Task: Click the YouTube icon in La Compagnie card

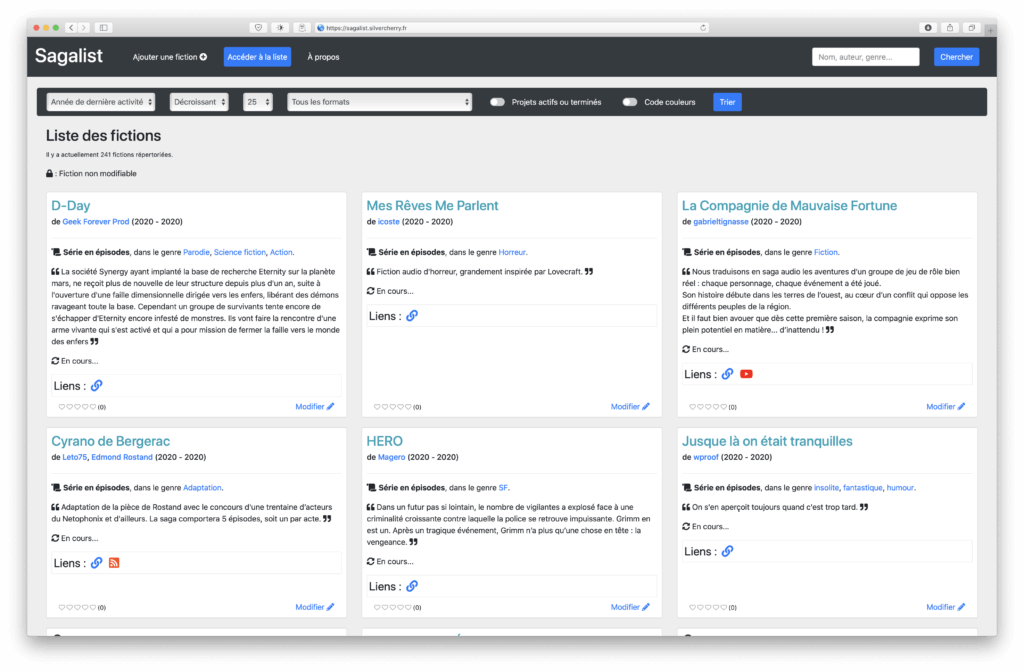Action: (746, 374)
